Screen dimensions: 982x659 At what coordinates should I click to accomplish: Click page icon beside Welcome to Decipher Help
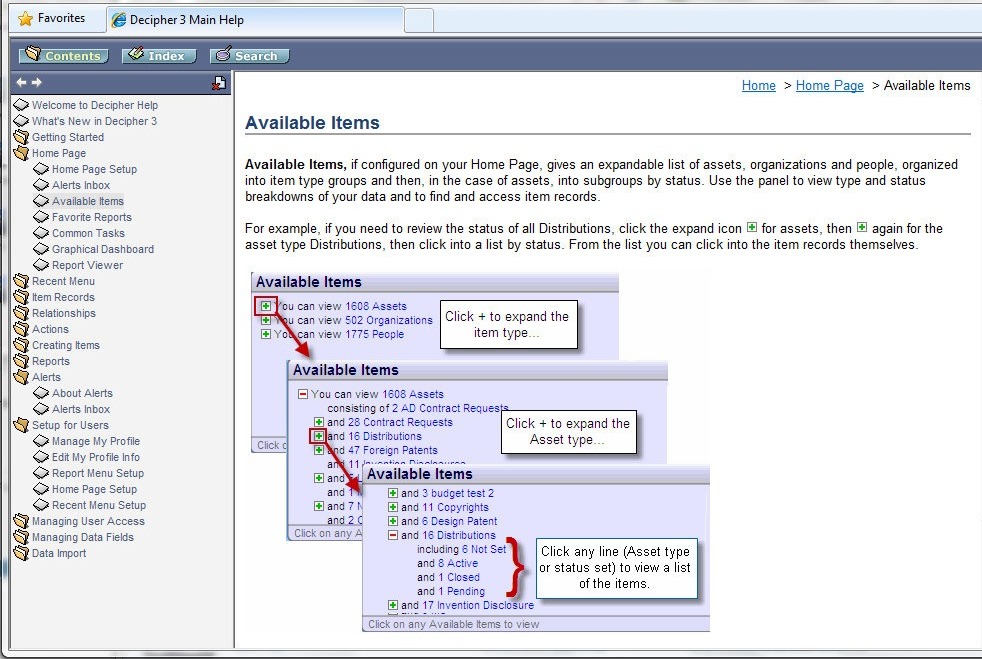21,105
